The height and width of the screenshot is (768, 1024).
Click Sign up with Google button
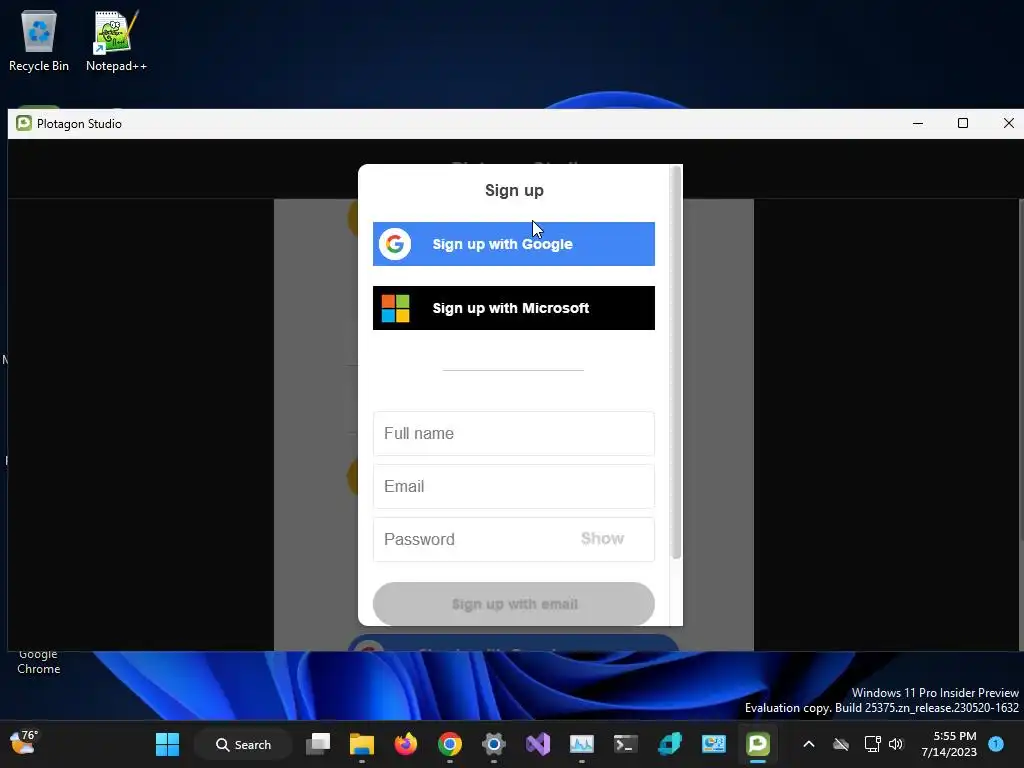coord(513,244)
